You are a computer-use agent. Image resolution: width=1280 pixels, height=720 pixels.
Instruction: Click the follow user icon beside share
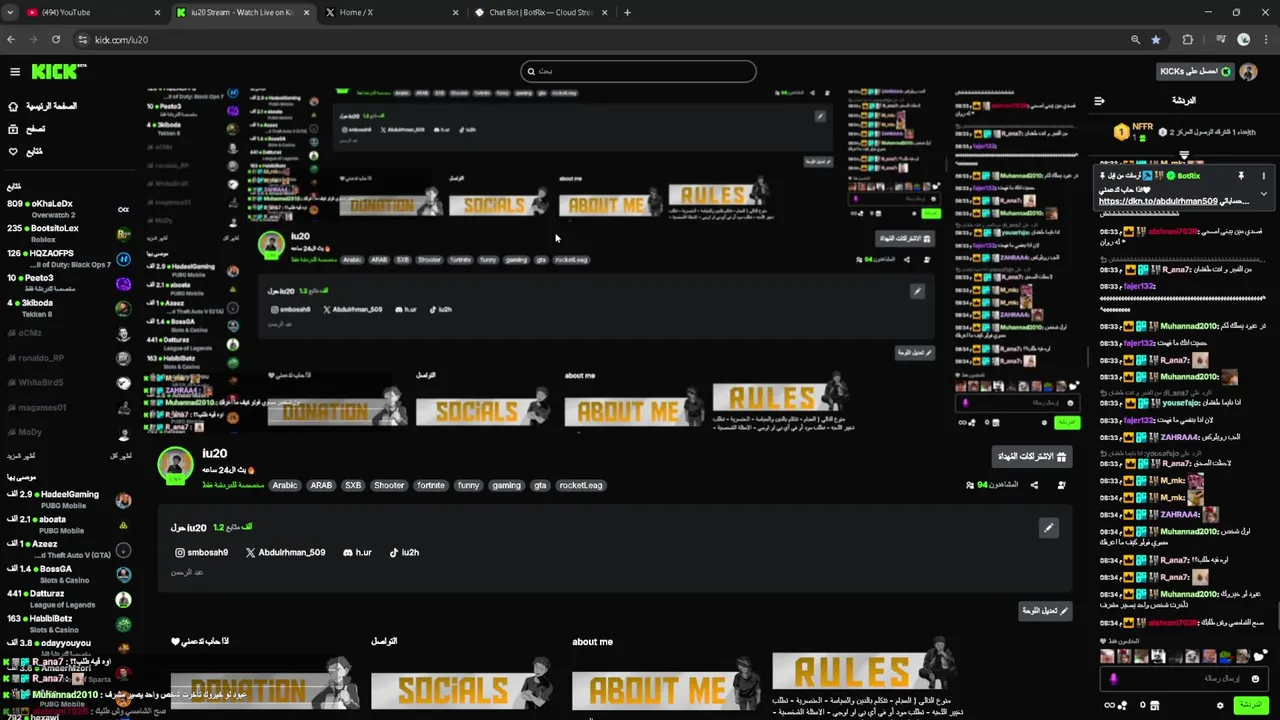(x=1061, y=485)
